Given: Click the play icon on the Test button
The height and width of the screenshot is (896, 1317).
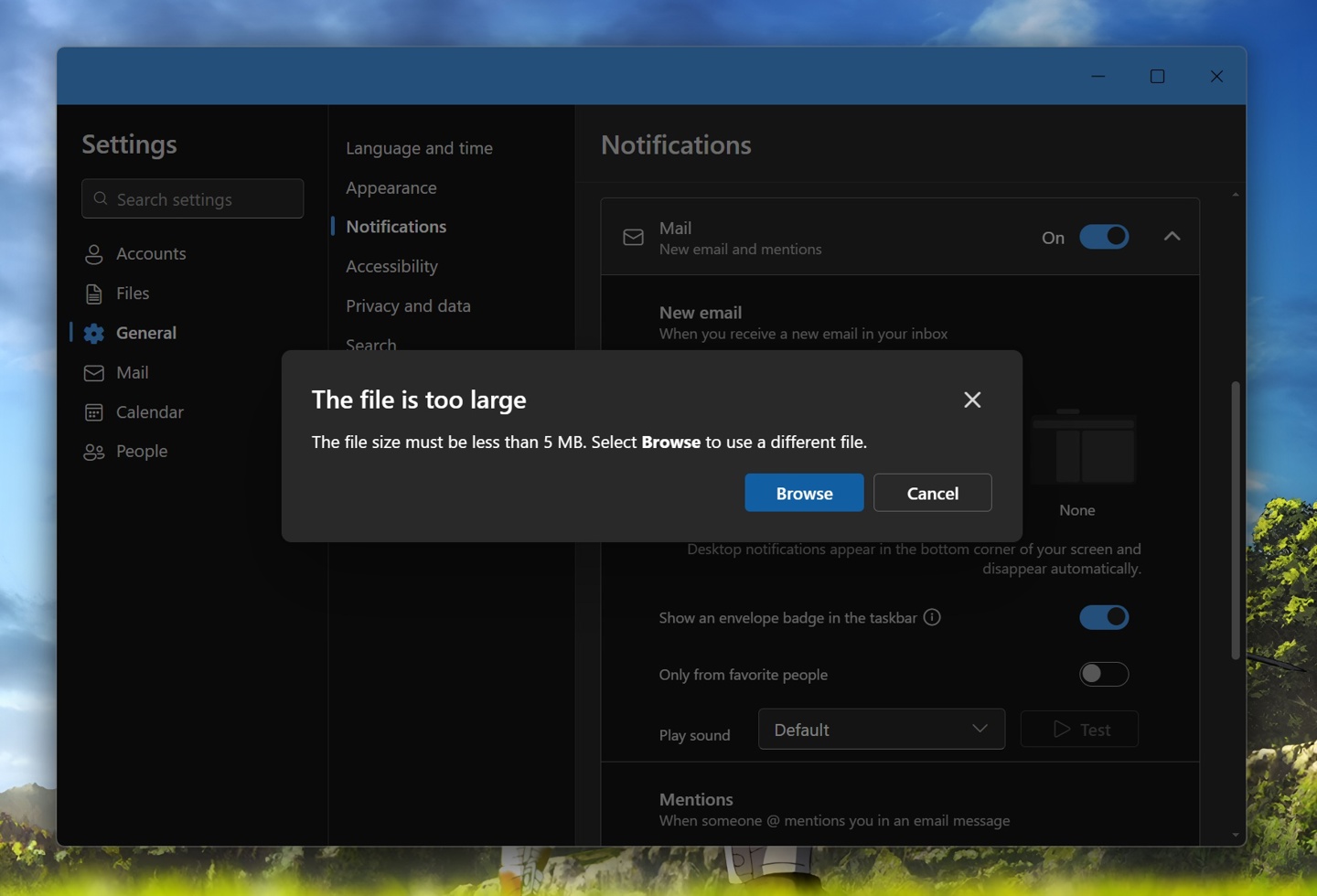Looking at the screenshot, I should 1061,729.
